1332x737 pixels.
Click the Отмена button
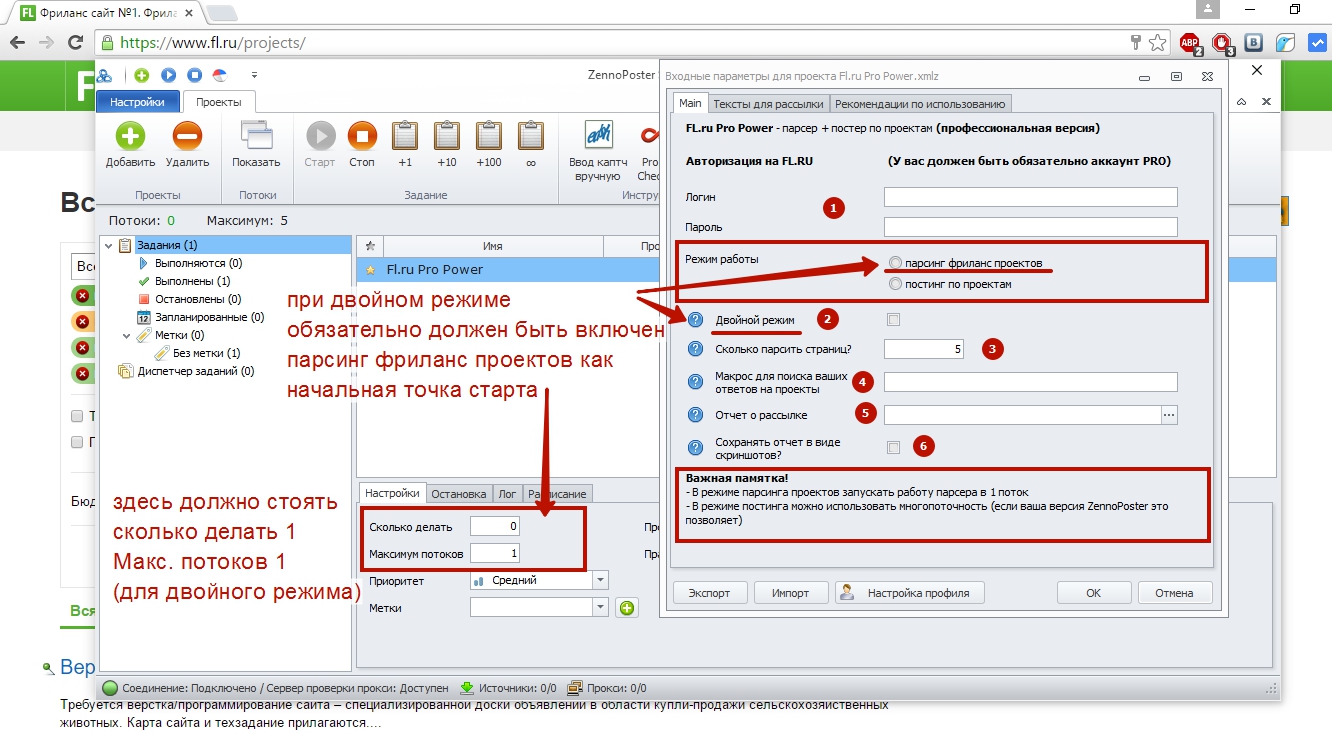click(1174, 593)
